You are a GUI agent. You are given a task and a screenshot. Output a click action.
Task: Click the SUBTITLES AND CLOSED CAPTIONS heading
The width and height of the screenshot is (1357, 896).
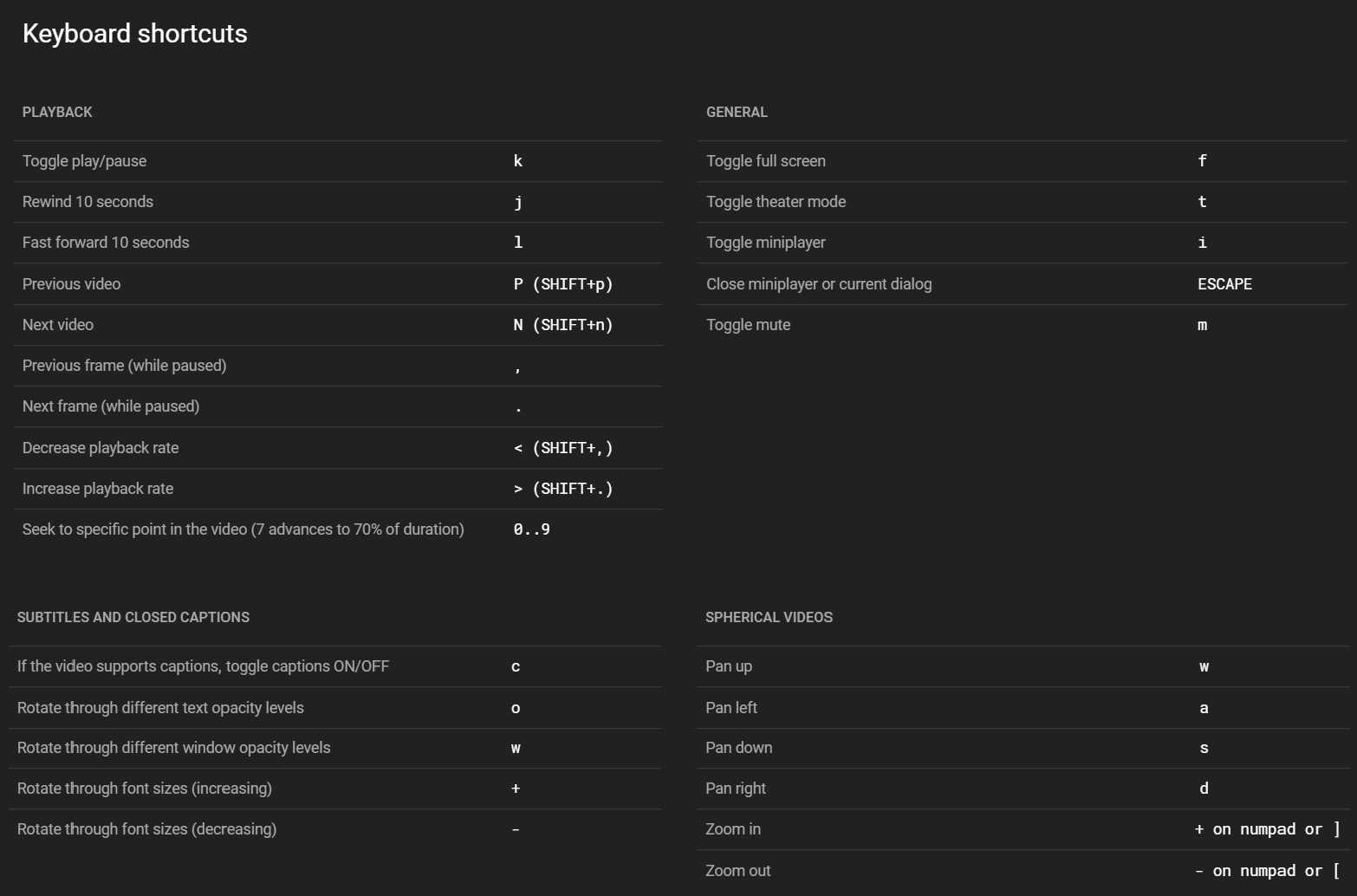(133, 617)
